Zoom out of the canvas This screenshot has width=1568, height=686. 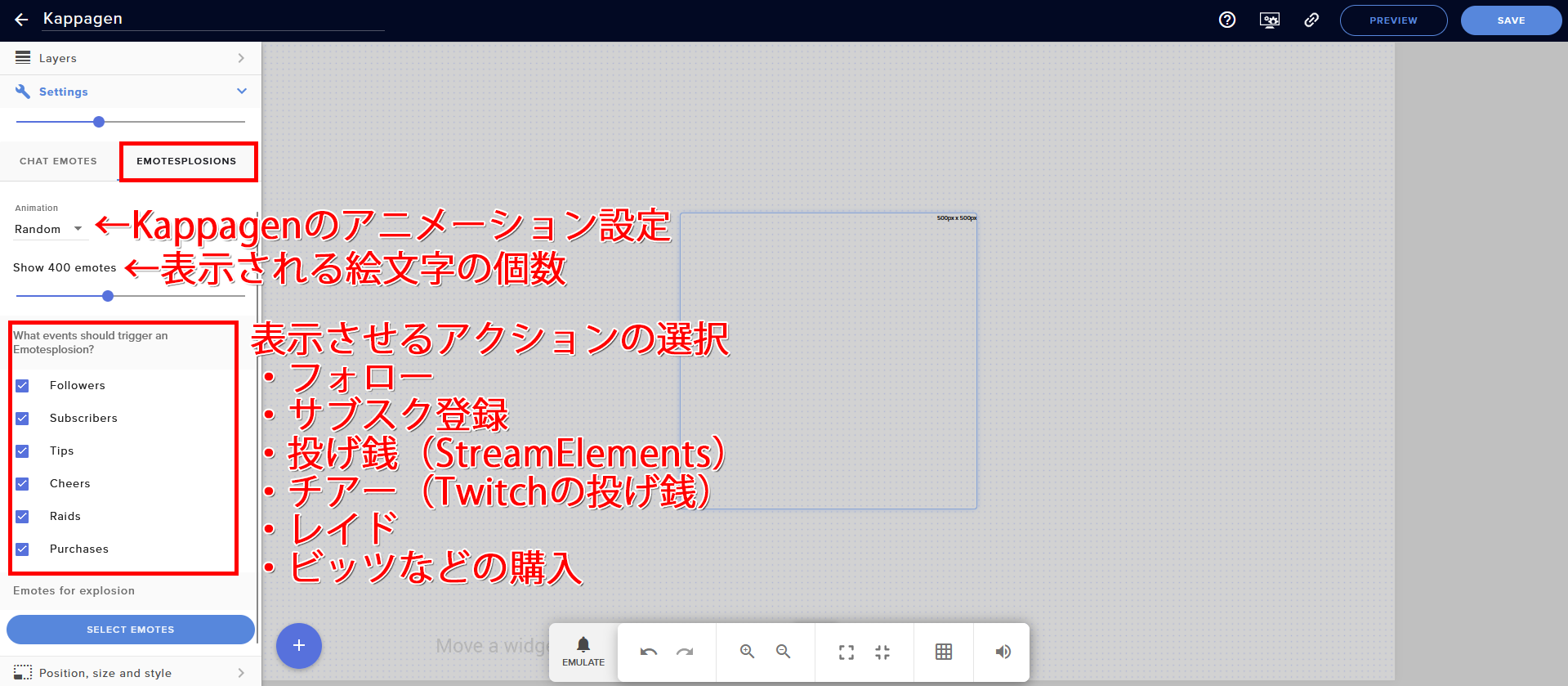[x=783, y=652]
